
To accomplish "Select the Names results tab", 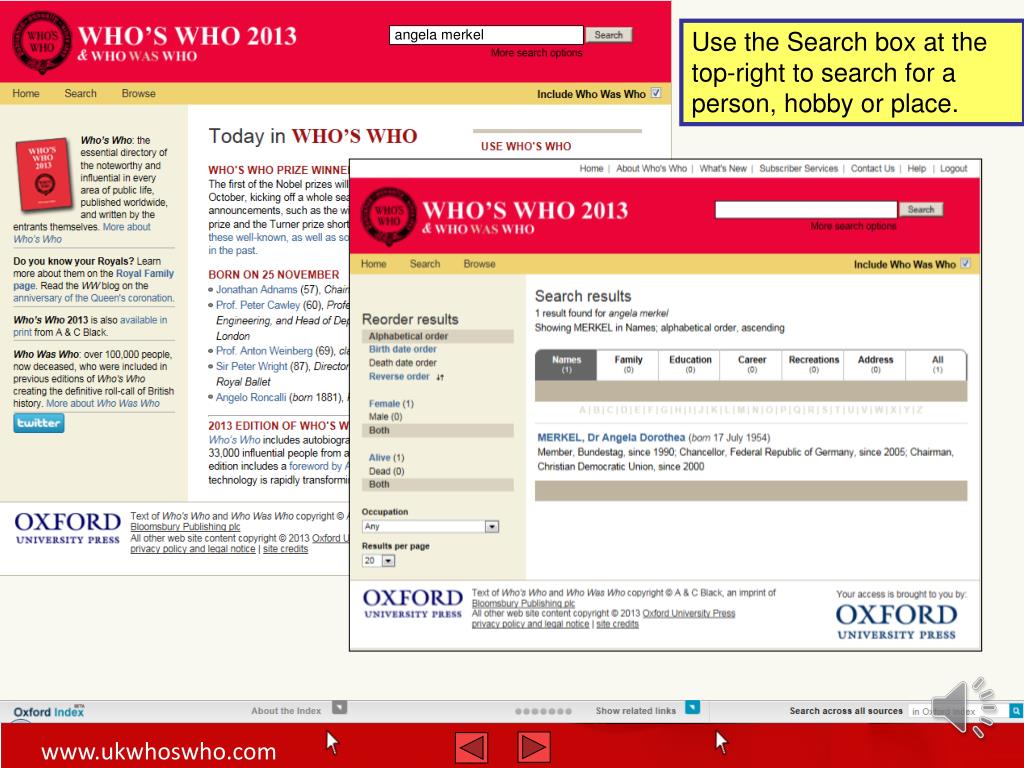I will (x=566, y=364).
